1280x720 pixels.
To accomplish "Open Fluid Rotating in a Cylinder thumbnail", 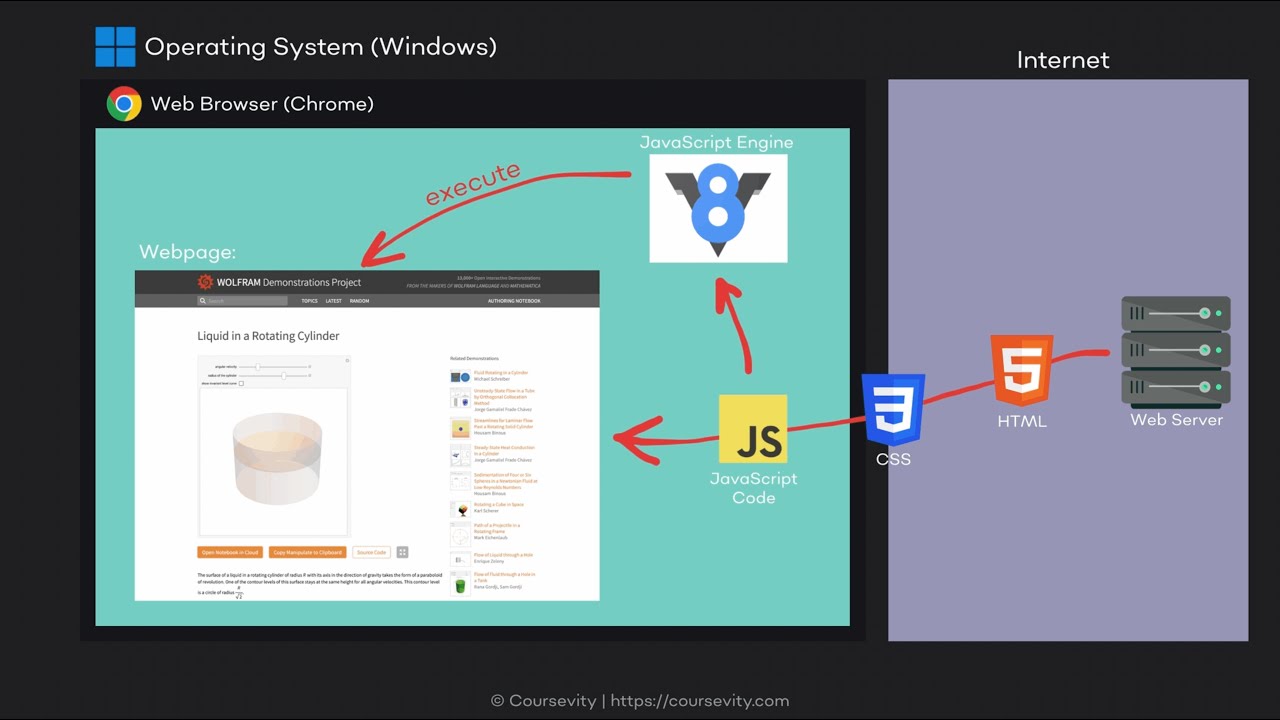I will (460, 377).
